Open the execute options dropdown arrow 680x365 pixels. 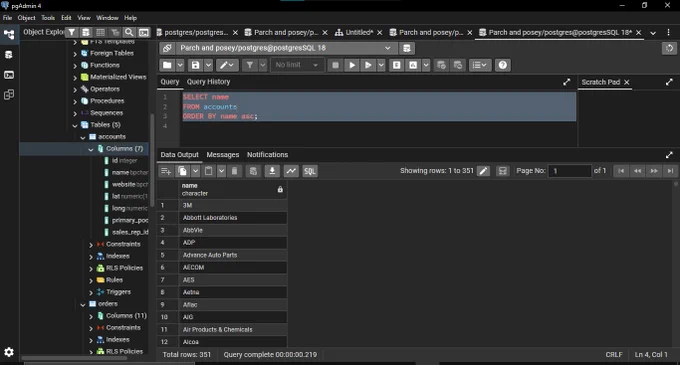tap(381, 65)
